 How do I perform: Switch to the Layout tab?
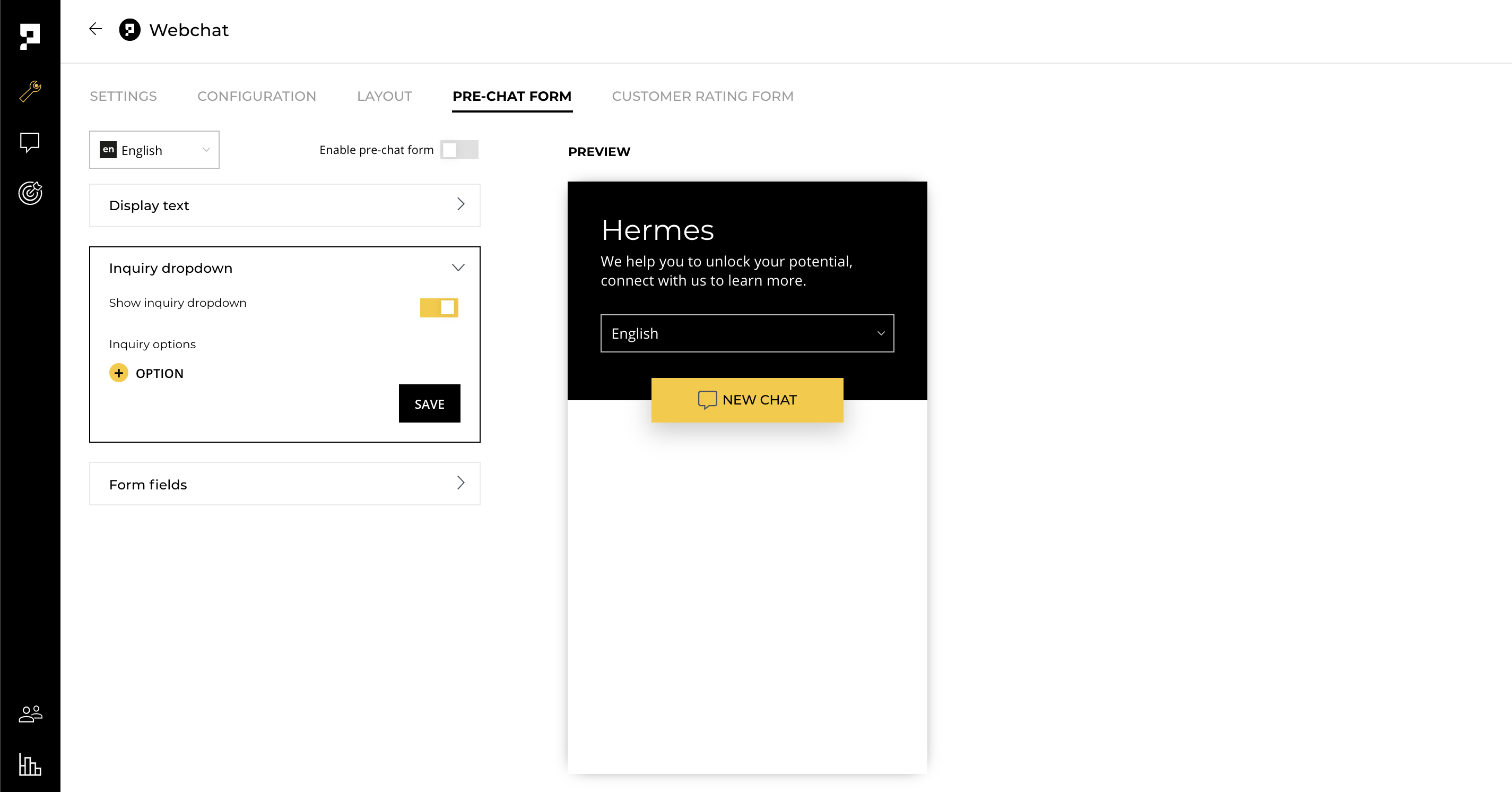[x=385, y=96]
